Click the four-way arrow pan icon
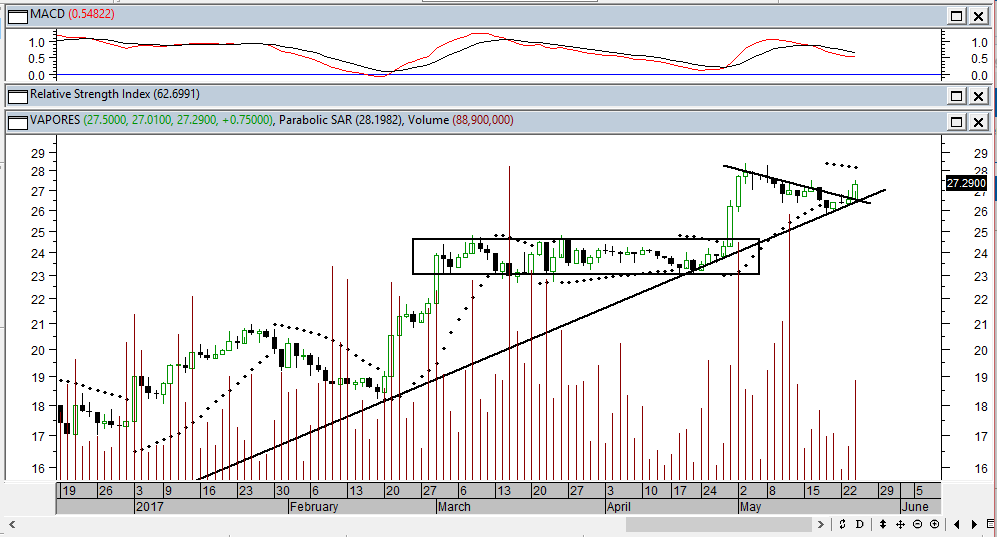 901,524
